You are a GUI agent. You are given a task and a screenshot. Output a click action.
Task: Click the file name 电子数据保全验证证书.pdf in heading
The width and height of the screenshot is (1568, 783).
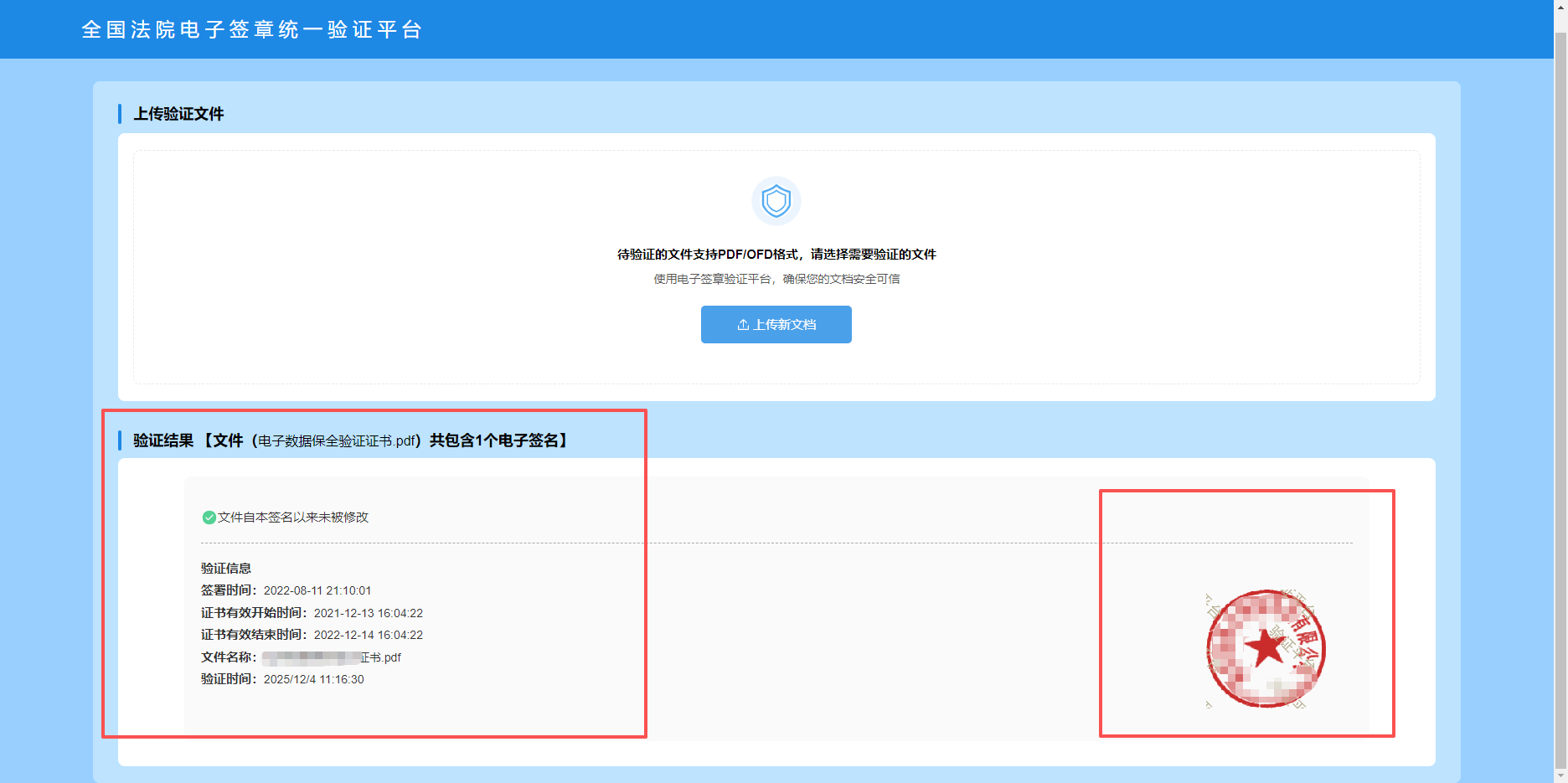pos(338,441)
